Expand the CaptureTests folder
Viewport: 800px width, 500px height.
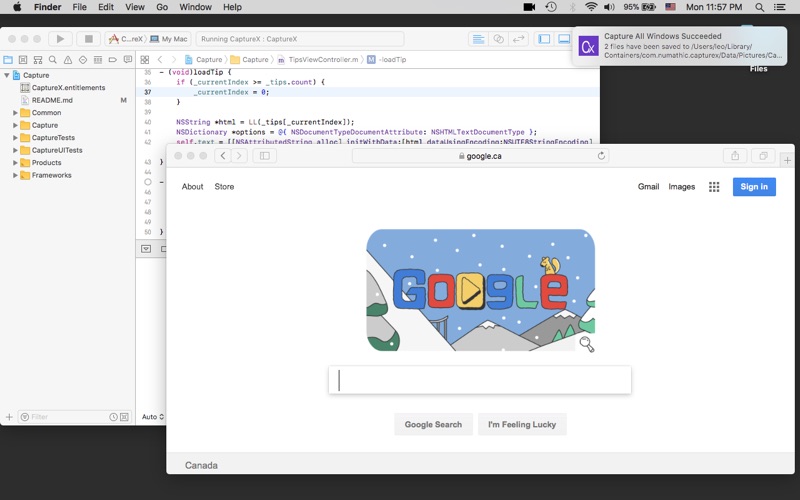pyautogui.click(x=15, y=138)
